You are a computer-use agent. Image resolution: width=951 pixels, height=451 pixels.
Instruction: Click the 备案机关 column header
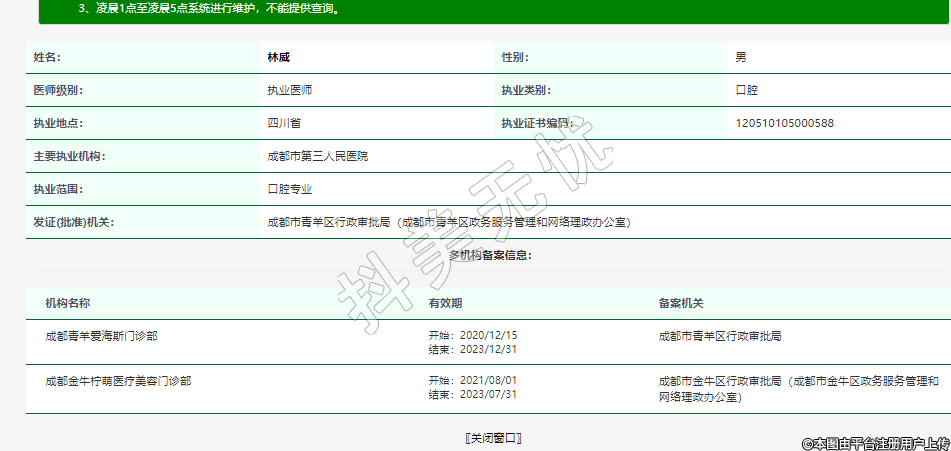[681, 303]
